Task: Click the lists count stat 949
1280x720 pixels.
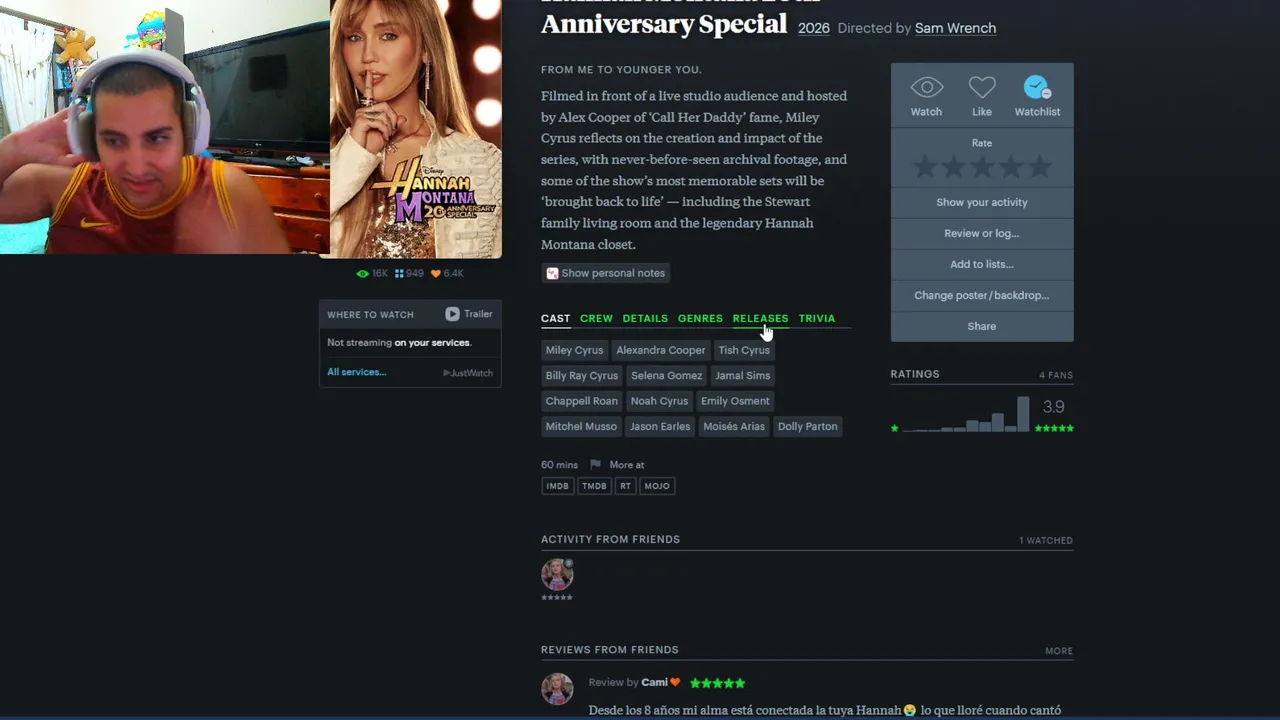Action: (409, 273)
